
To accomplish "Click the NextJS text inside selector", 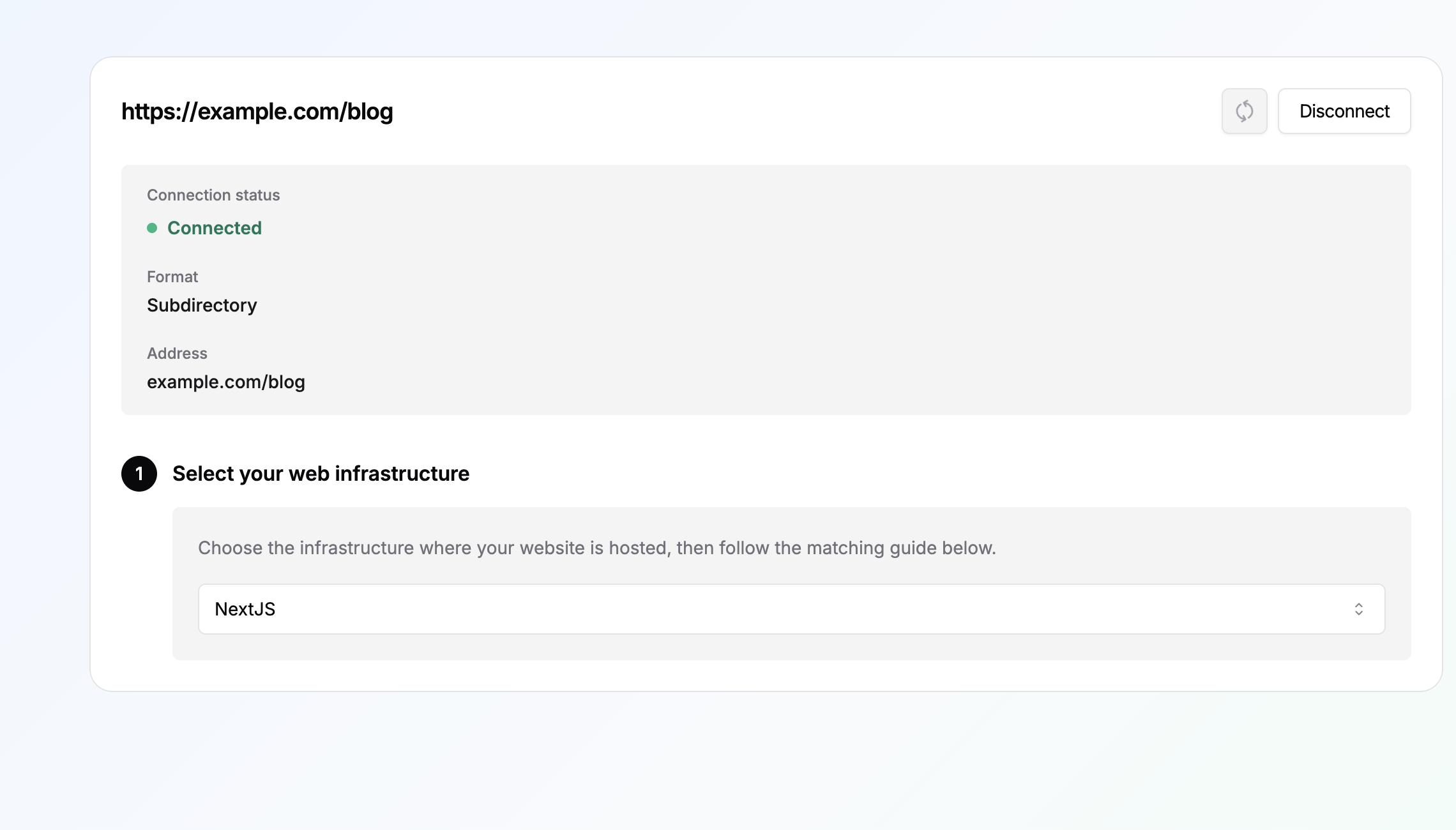I will tap(245, 609).
